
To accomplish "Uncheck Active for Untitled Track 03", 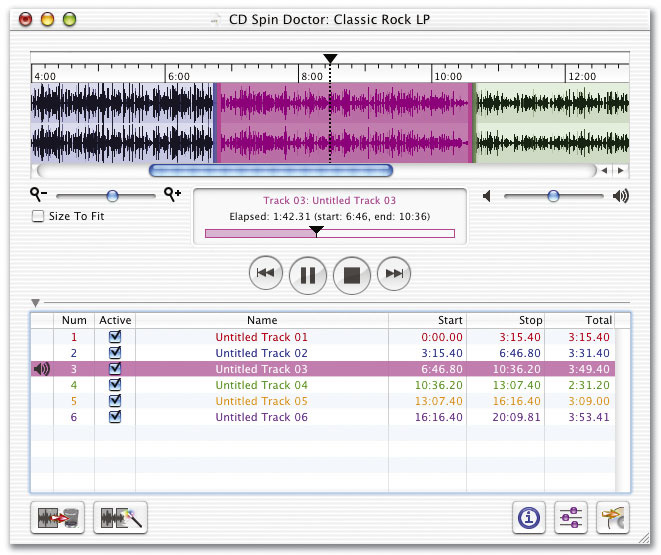I will (x=115, y=368).
